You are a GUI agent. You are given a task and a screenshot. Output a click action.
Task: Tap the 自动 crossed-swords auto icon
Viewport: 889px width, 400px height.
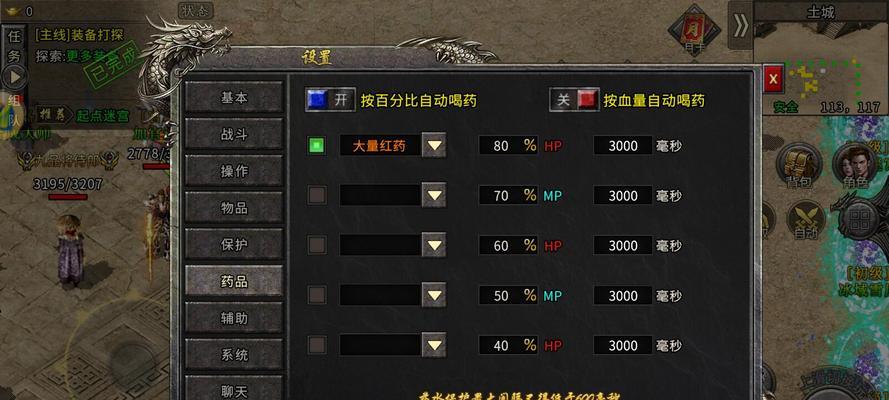(805, 219)
